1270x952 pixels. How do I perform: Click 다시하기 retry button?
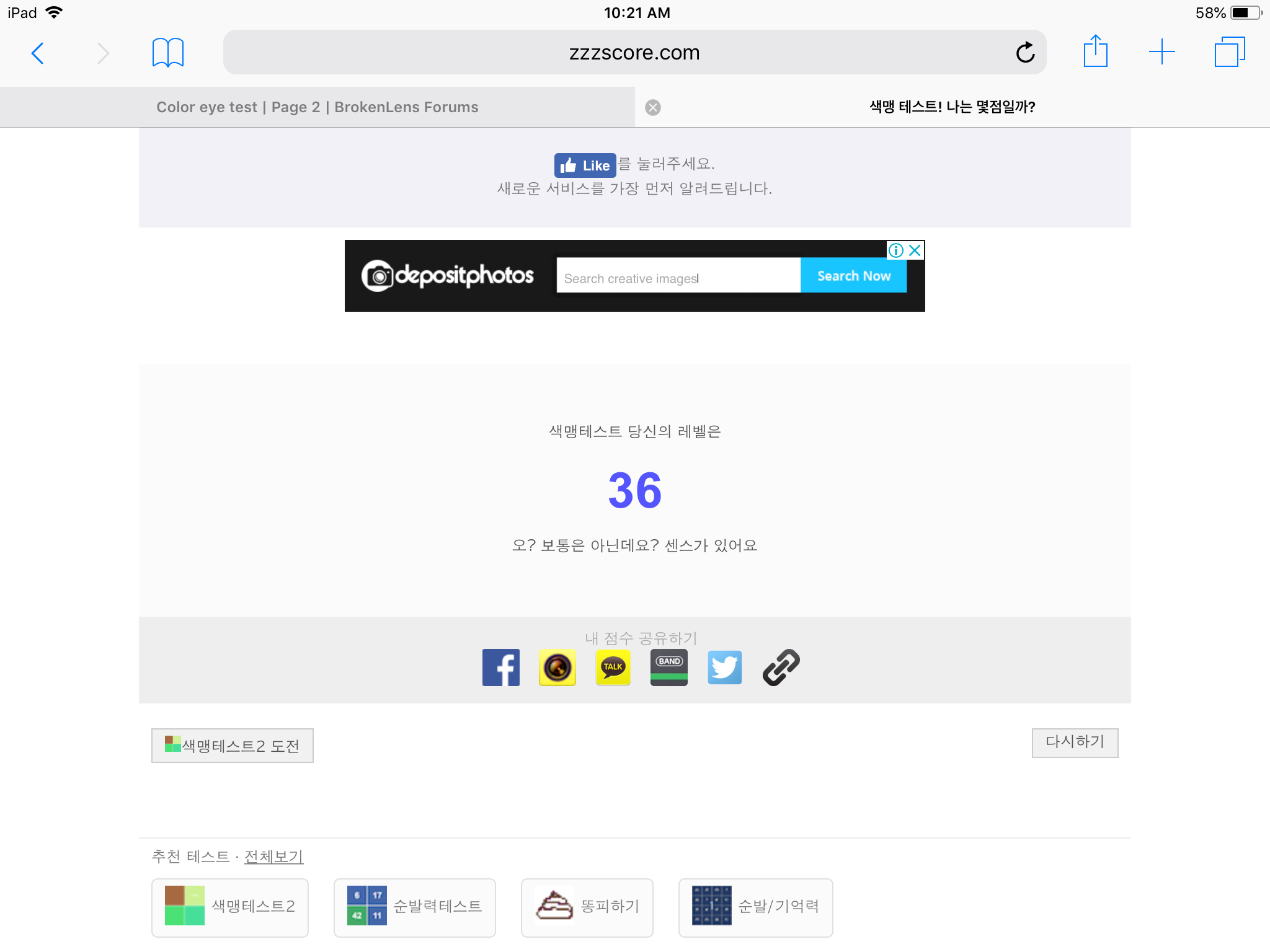coord(1075,743)
